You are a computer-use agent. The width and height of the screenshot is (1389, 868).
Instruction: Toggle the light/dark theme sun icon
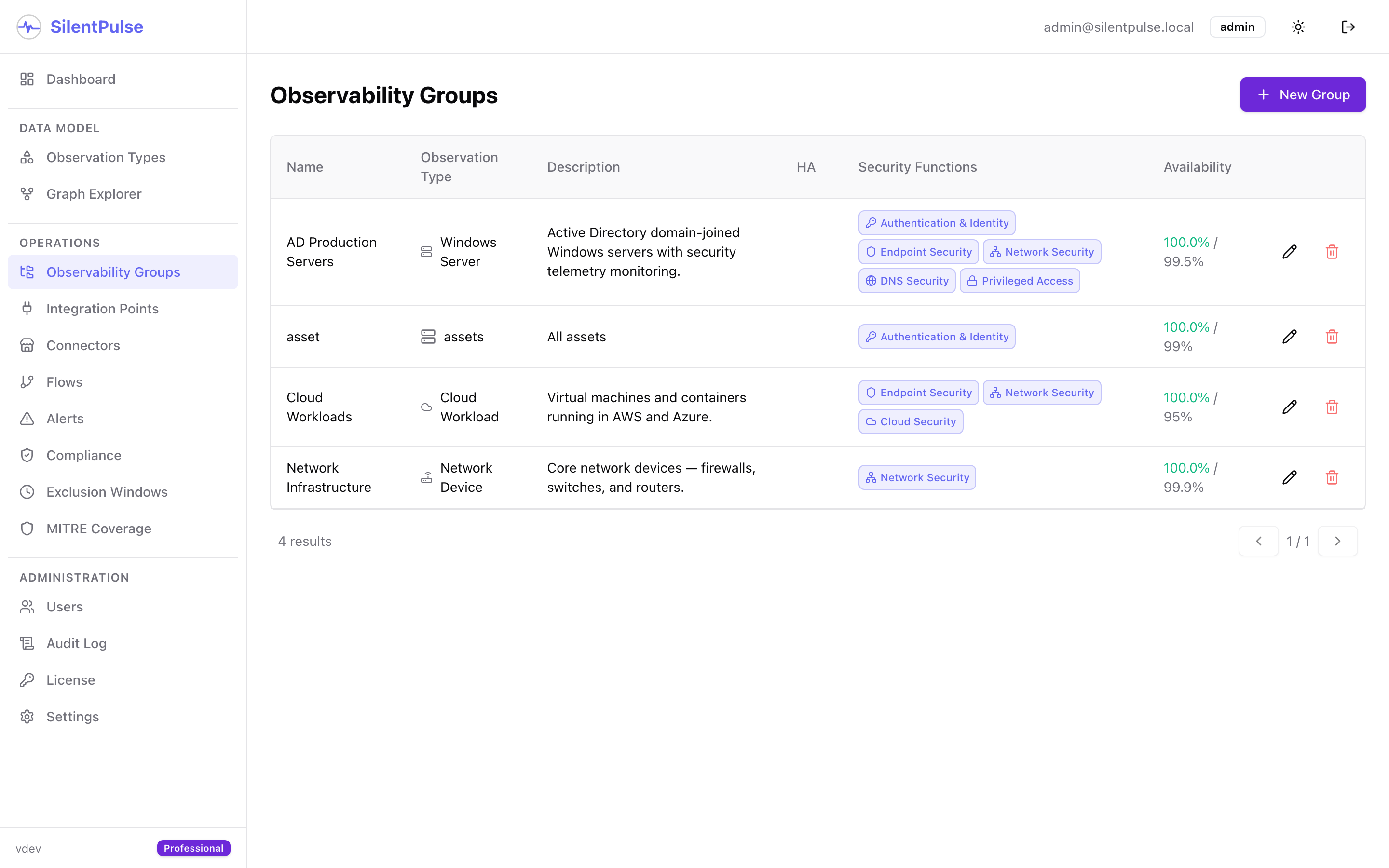tap(1298, 27)
